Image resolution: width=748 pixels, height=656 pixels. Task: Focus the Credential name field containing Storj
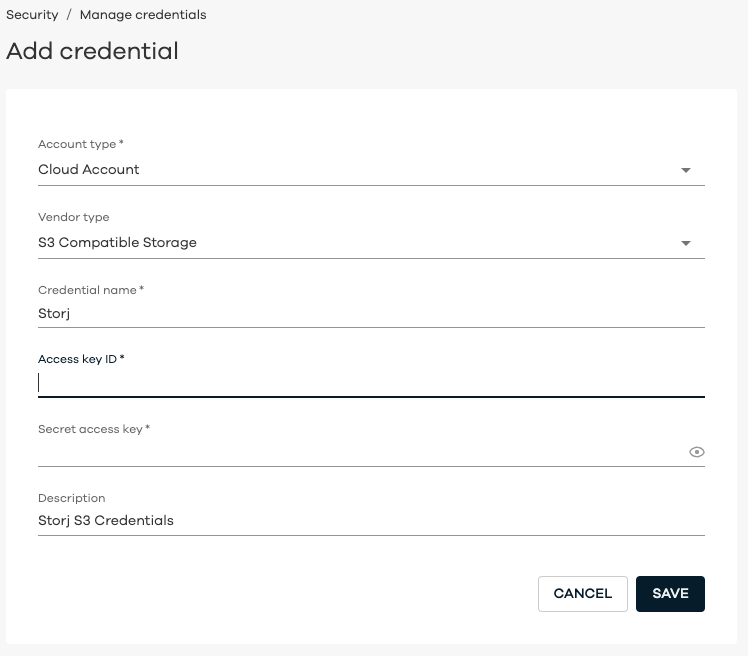coord(371,314)
